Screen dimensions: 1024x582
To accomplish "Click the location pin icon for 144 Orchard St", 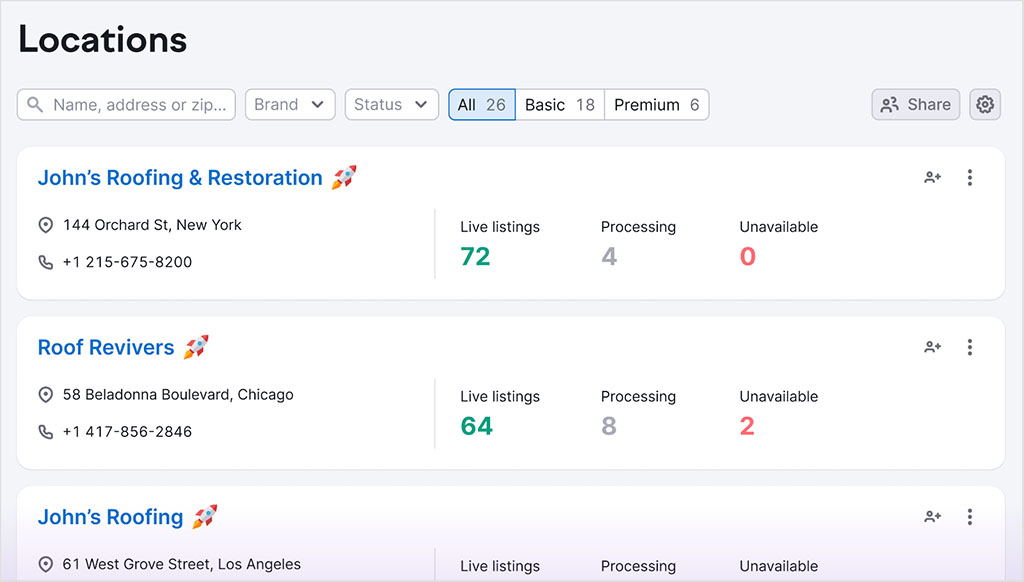I will click(x=45, y=225).
